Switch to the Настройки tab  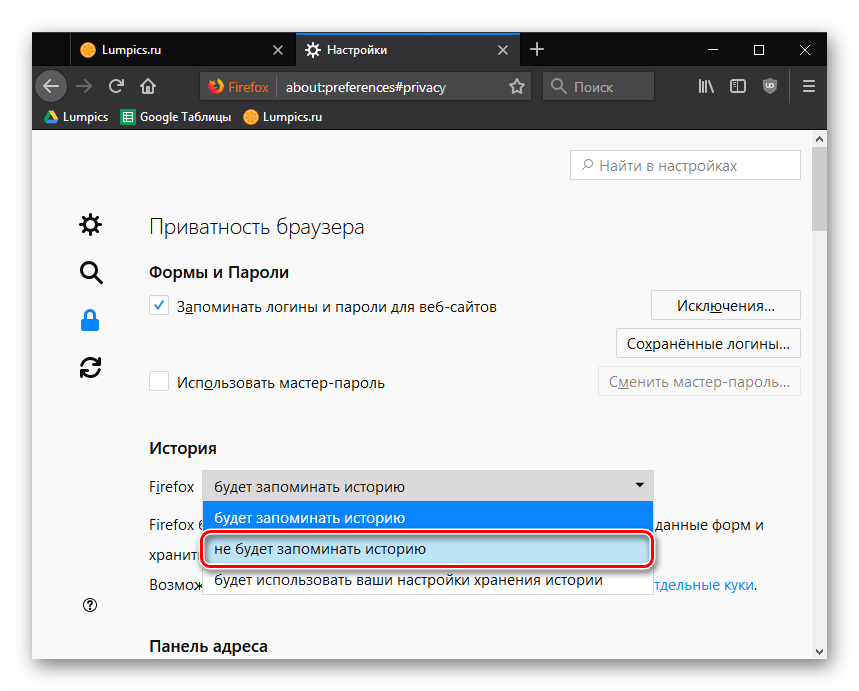coord(408,50)
